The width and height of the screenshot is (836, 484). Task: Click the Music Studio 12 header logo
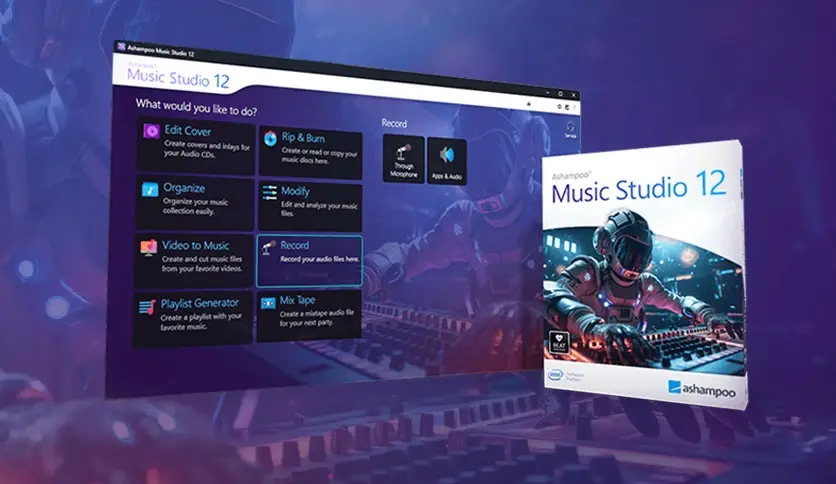(178, 77)
